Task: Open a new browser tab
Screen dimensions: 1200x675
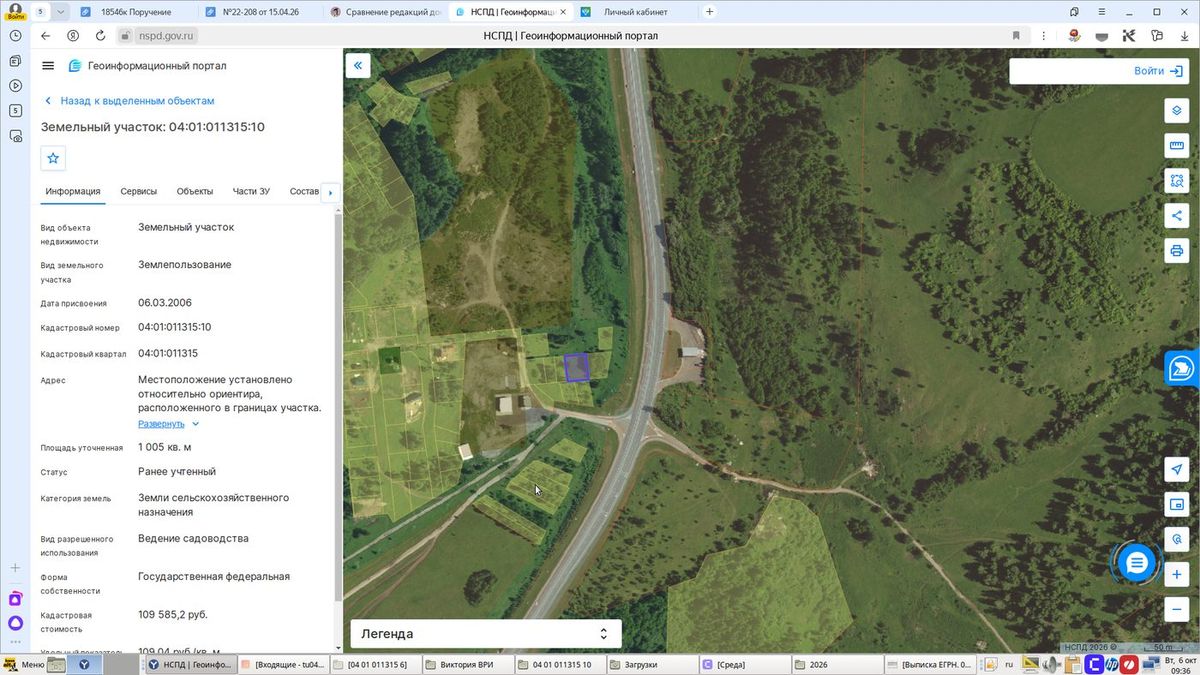Action: tap(710, 12)
